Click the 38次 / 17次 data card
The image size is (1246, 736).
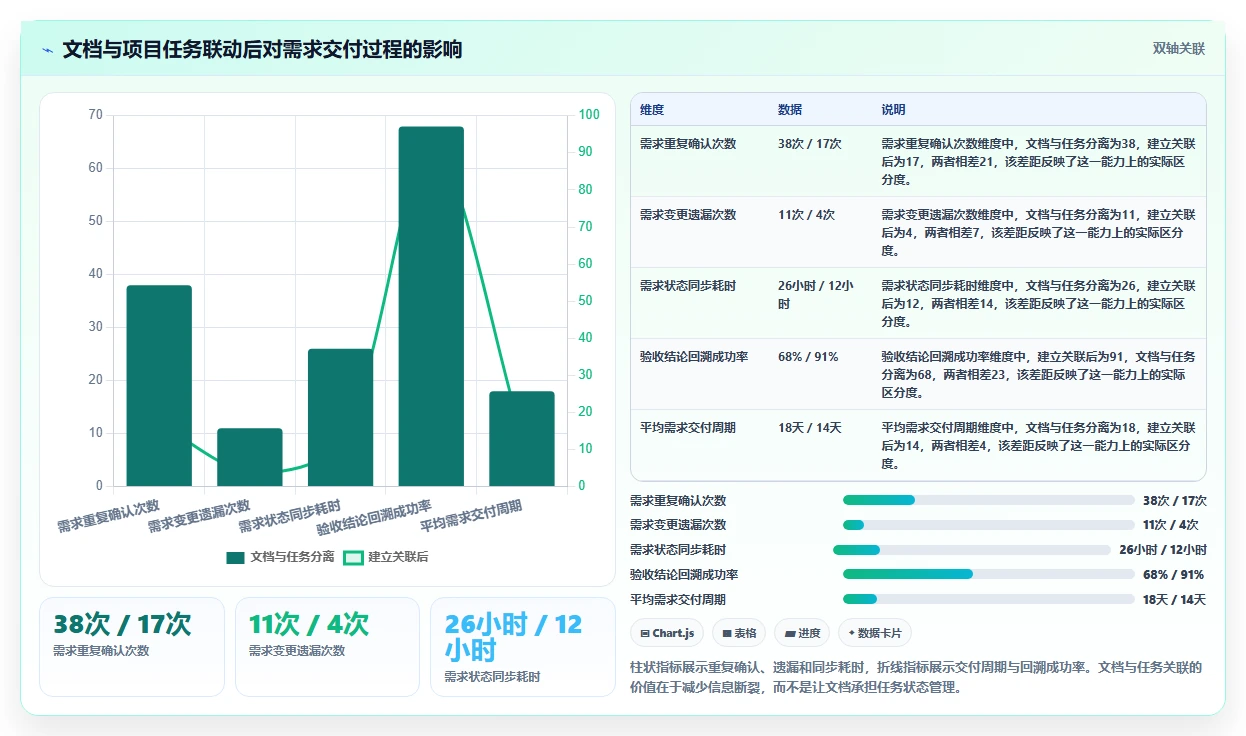132,646
